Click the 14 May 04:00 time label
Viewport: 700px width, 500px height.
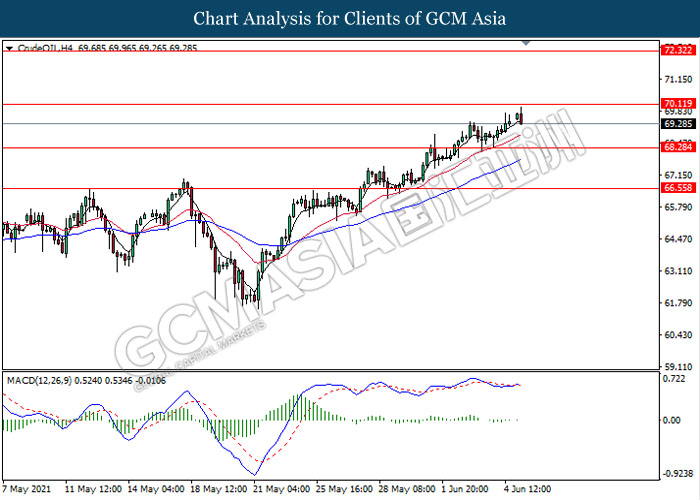point(156,489)
